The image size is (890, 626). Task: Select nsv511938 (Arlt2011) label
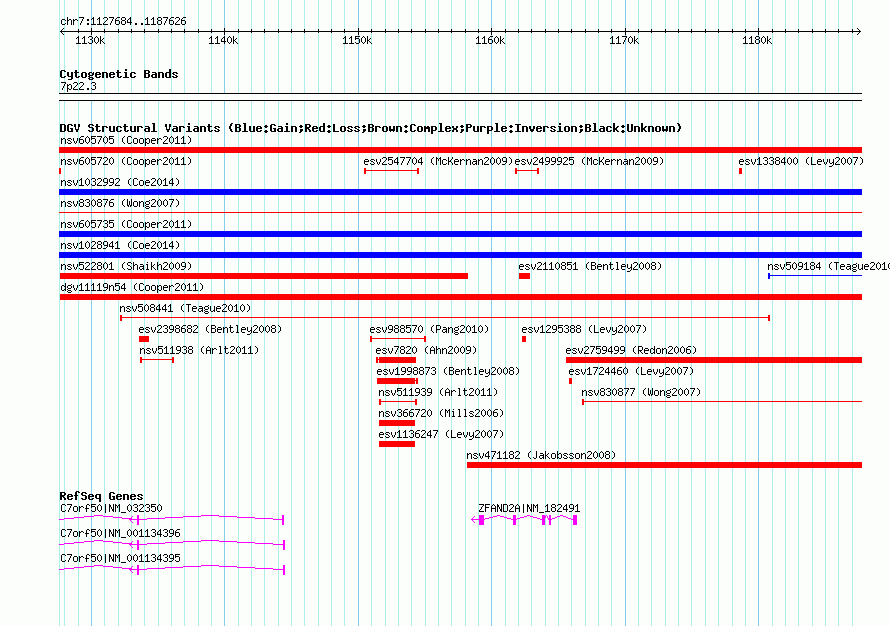tap(199, 350)
